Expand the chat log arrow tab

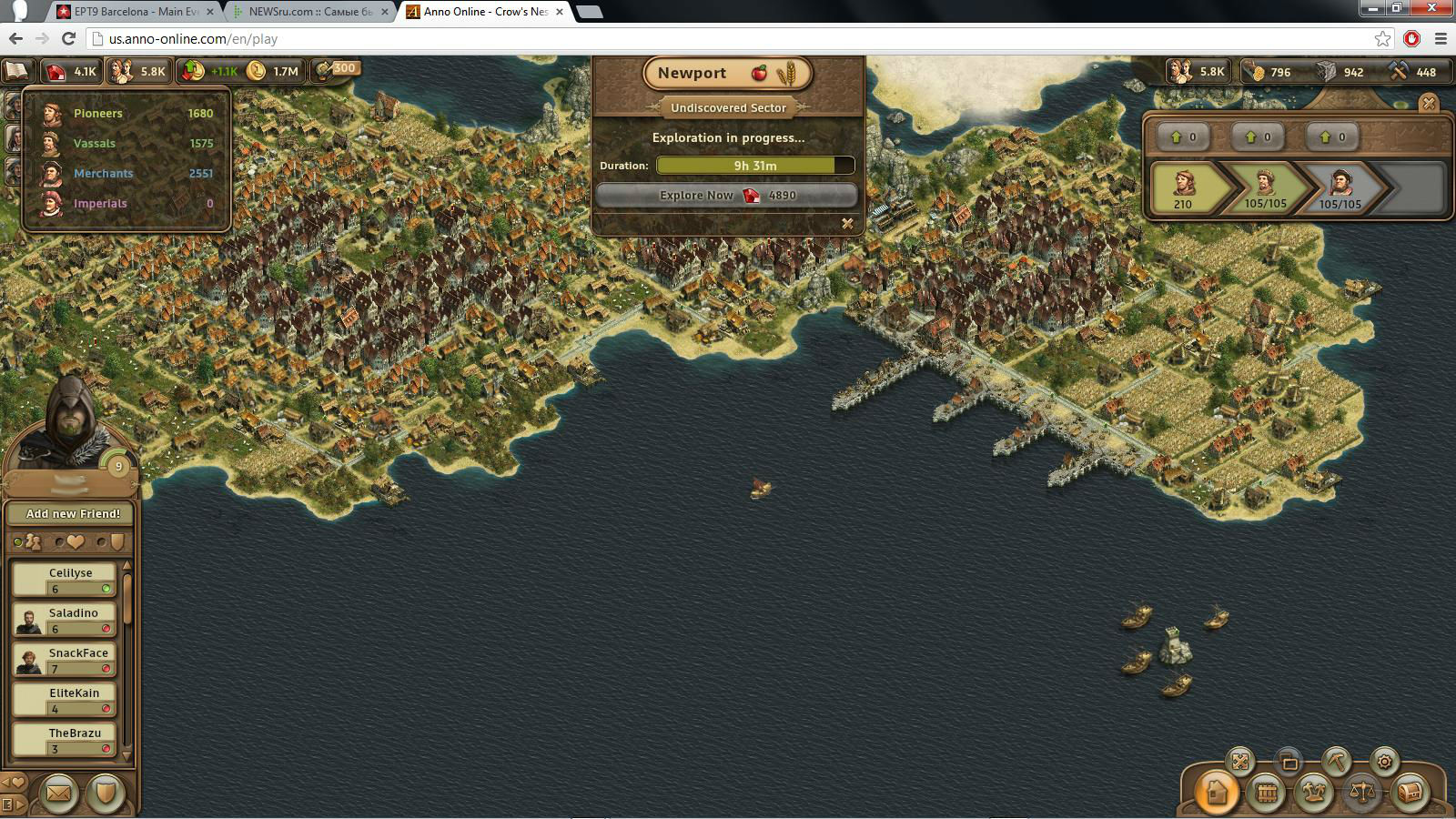pos(13,804)
